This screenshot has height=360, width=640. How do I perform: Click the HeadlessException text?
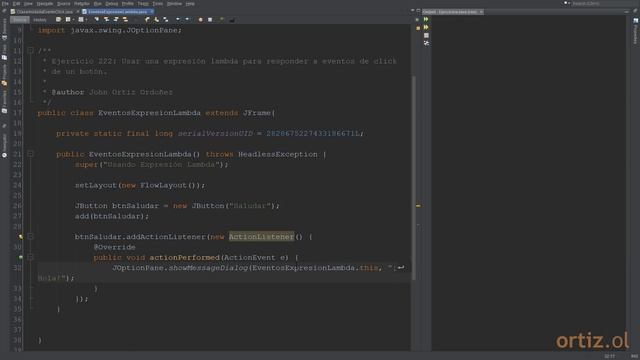278,154
